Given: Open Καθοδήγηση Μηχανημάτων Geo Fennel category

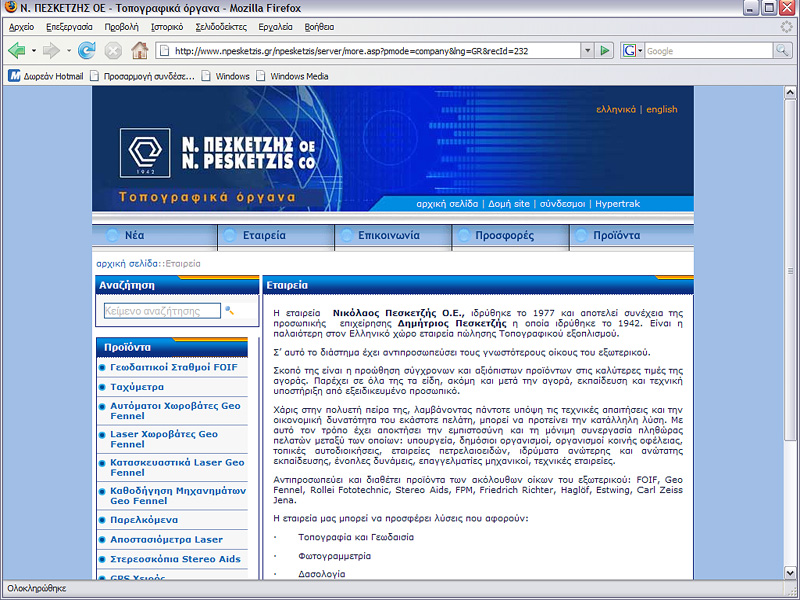Looking at the screenshot, I should (178, 495).
